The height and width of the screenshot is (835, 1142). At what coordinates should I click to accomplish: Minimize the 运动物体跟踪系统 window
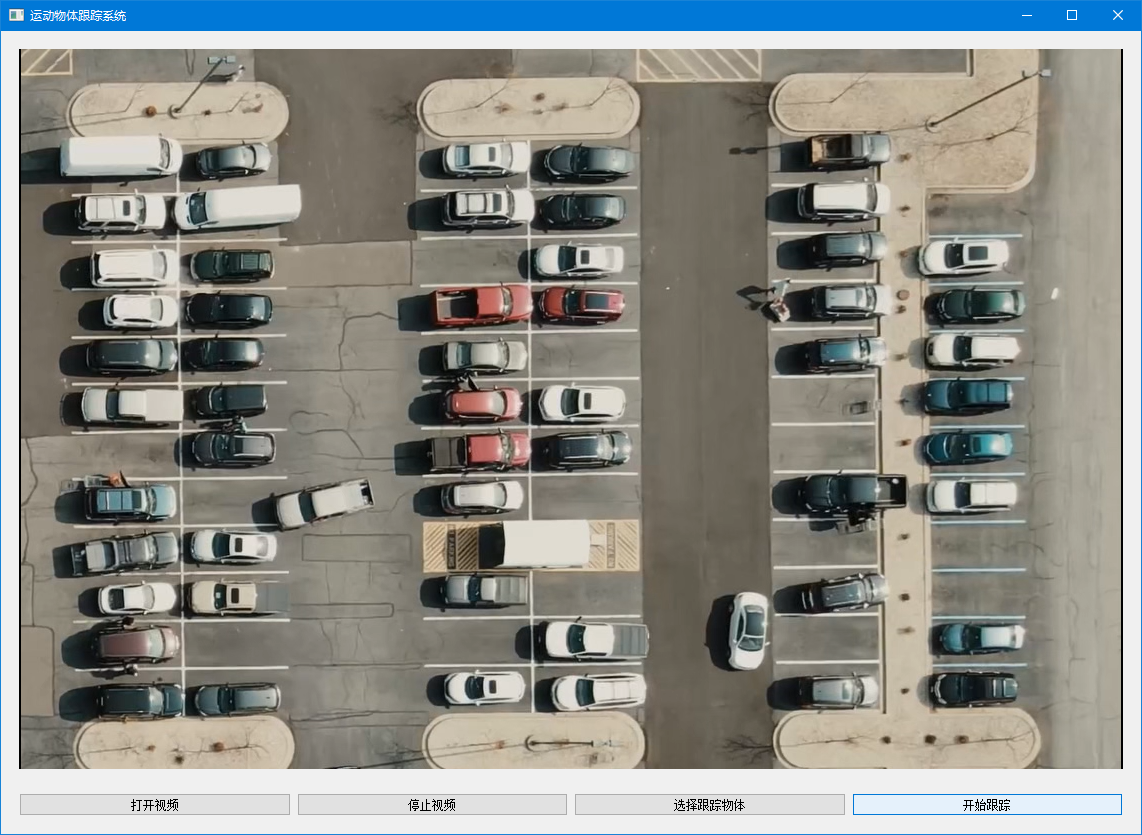pos(1026,15)
